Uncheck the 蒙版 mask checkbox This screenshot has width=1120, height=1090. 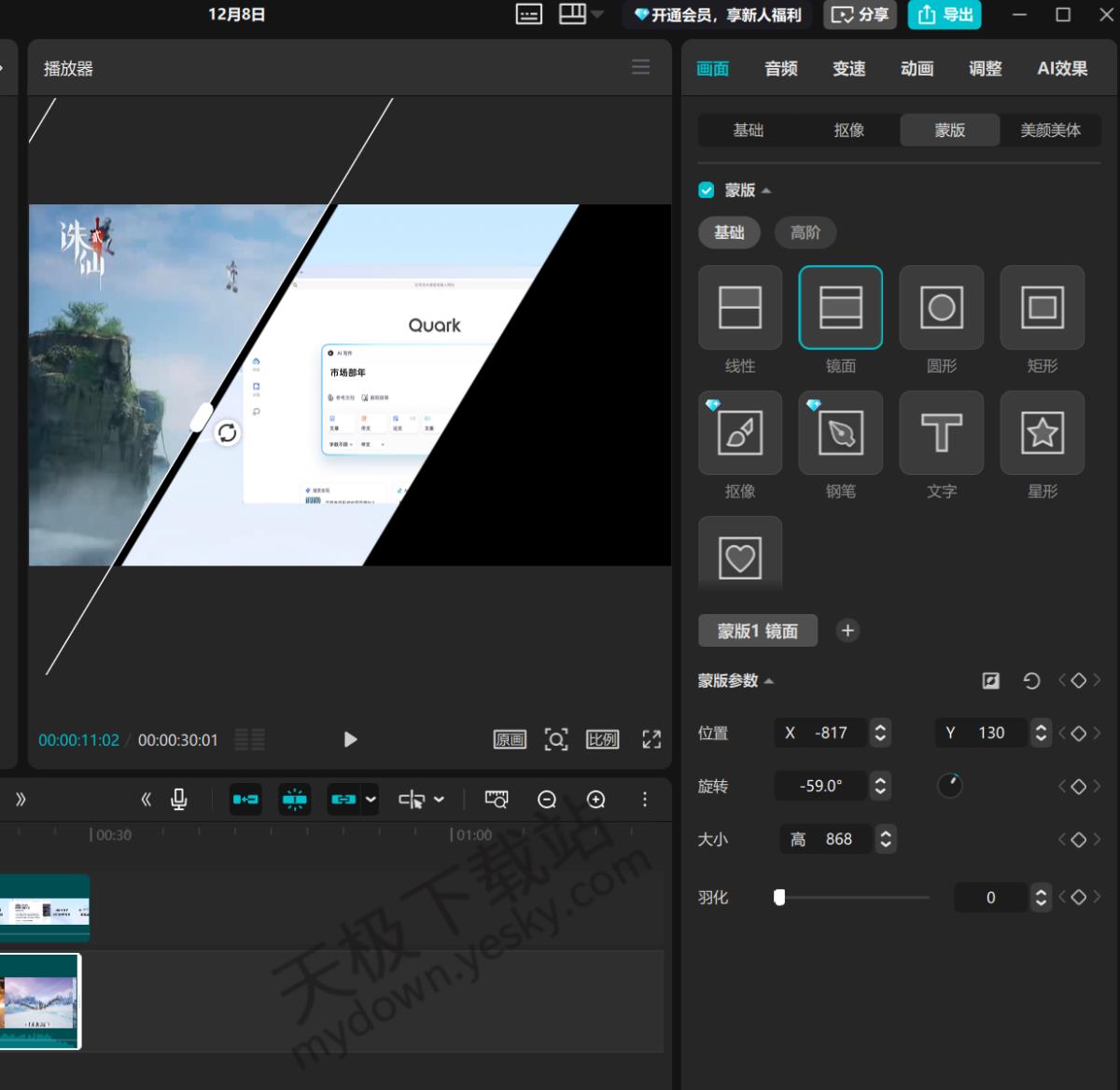(x=707, y=190)
